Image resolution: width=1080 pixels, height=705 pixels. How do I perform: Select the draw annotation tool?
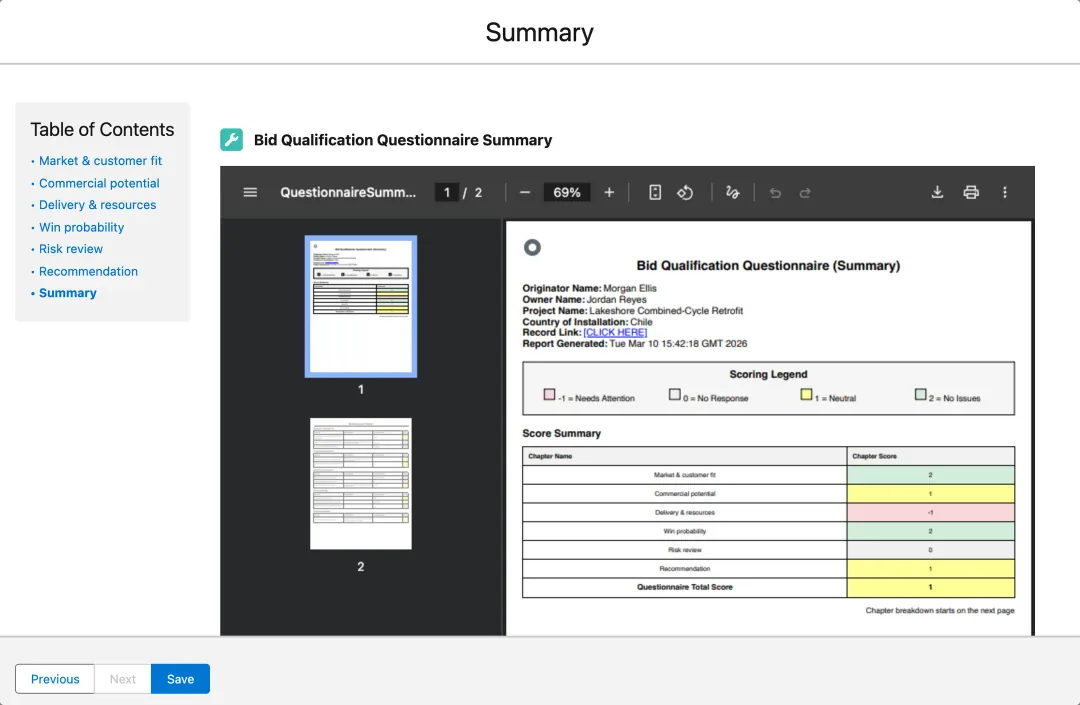[x=732, y=192]
